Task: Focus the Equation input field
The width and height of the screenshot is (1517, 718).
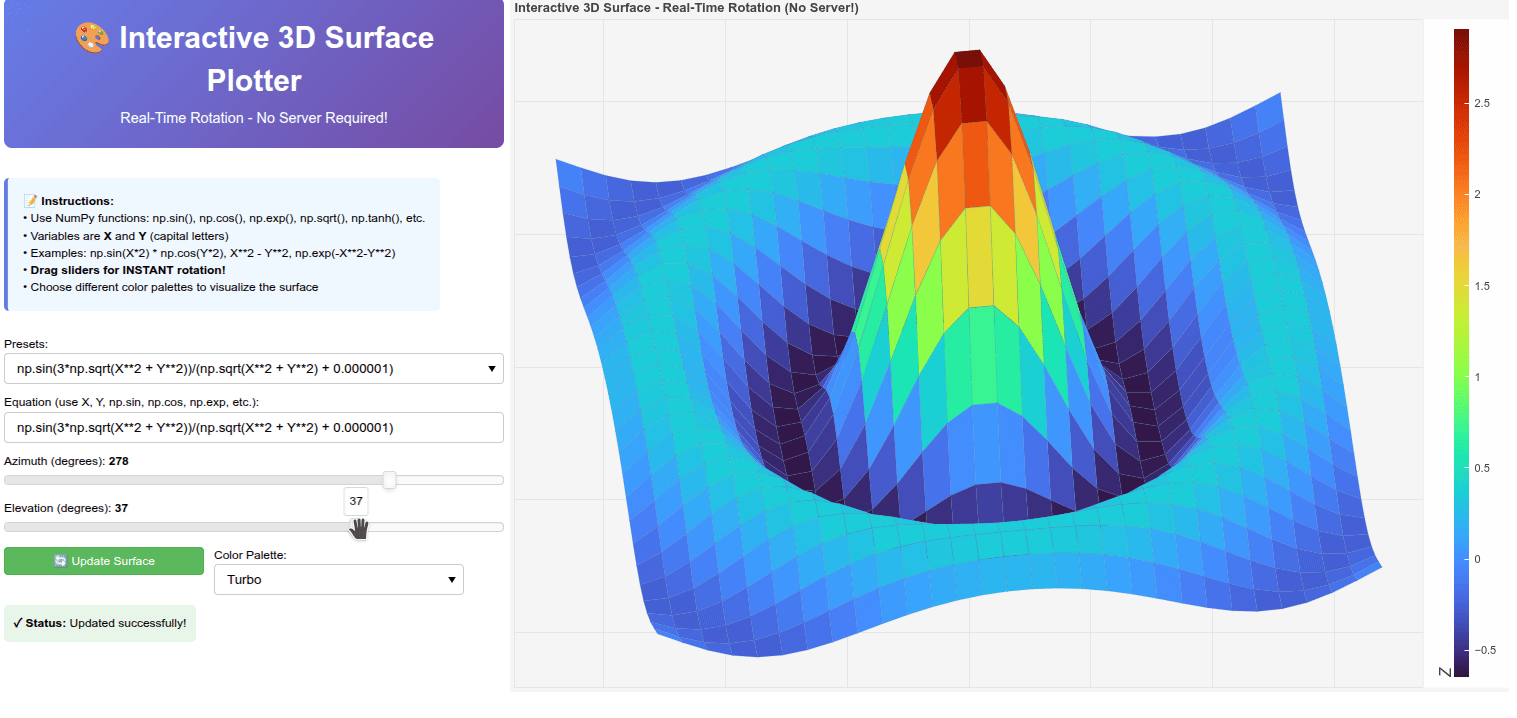Action: click(253, 428)
